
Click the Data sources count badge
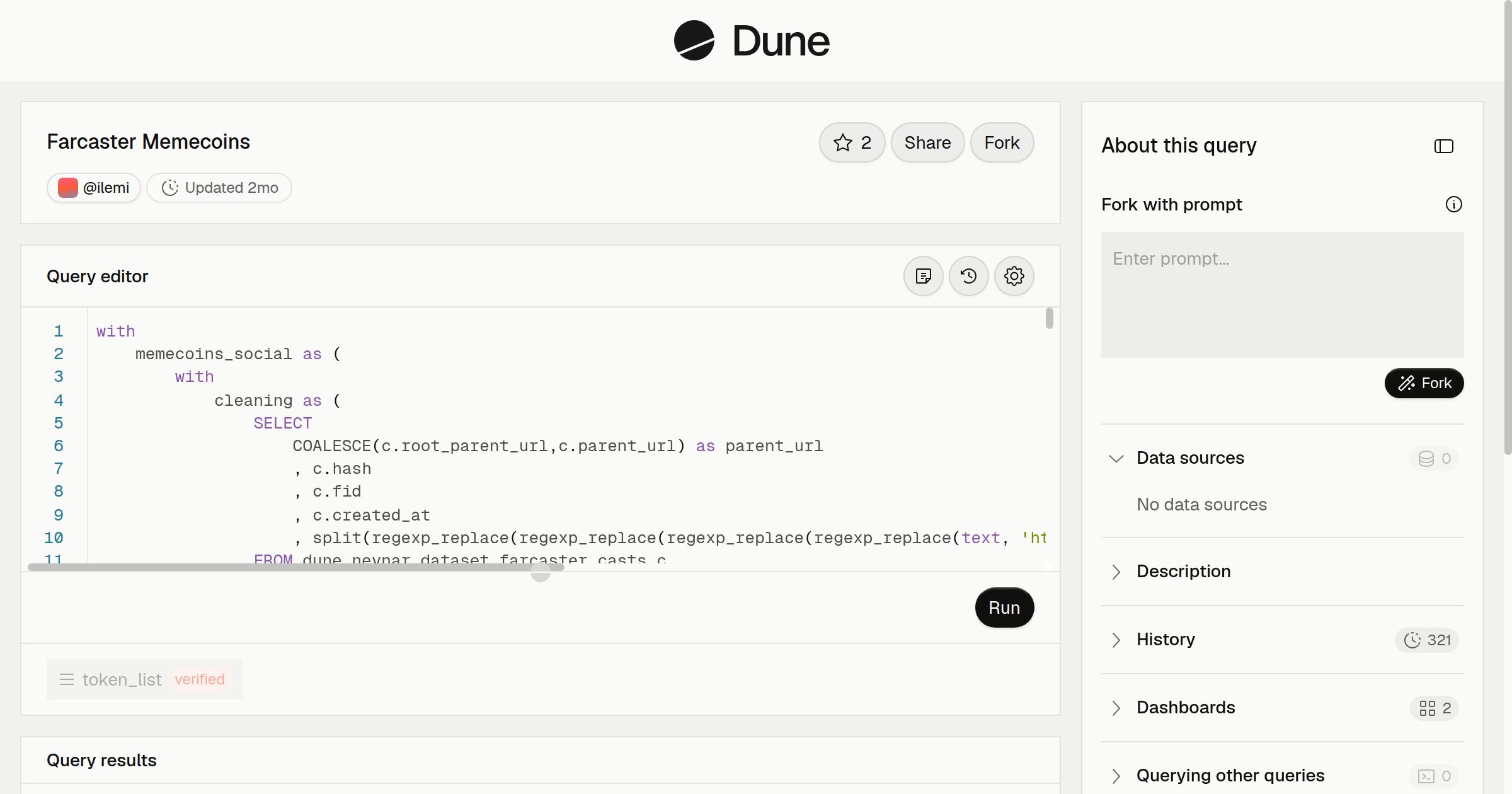point(1434,458)
